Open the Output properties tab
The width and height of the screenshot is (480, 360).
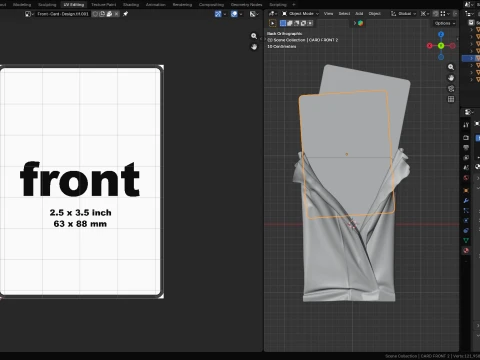tap(466, 148)
